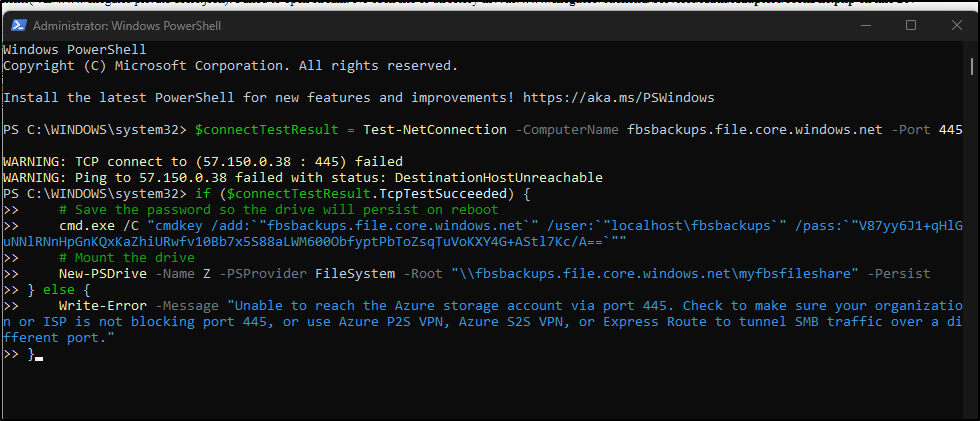
Task: Click the cmd.exe /C command text
Action: coord(99,225)
